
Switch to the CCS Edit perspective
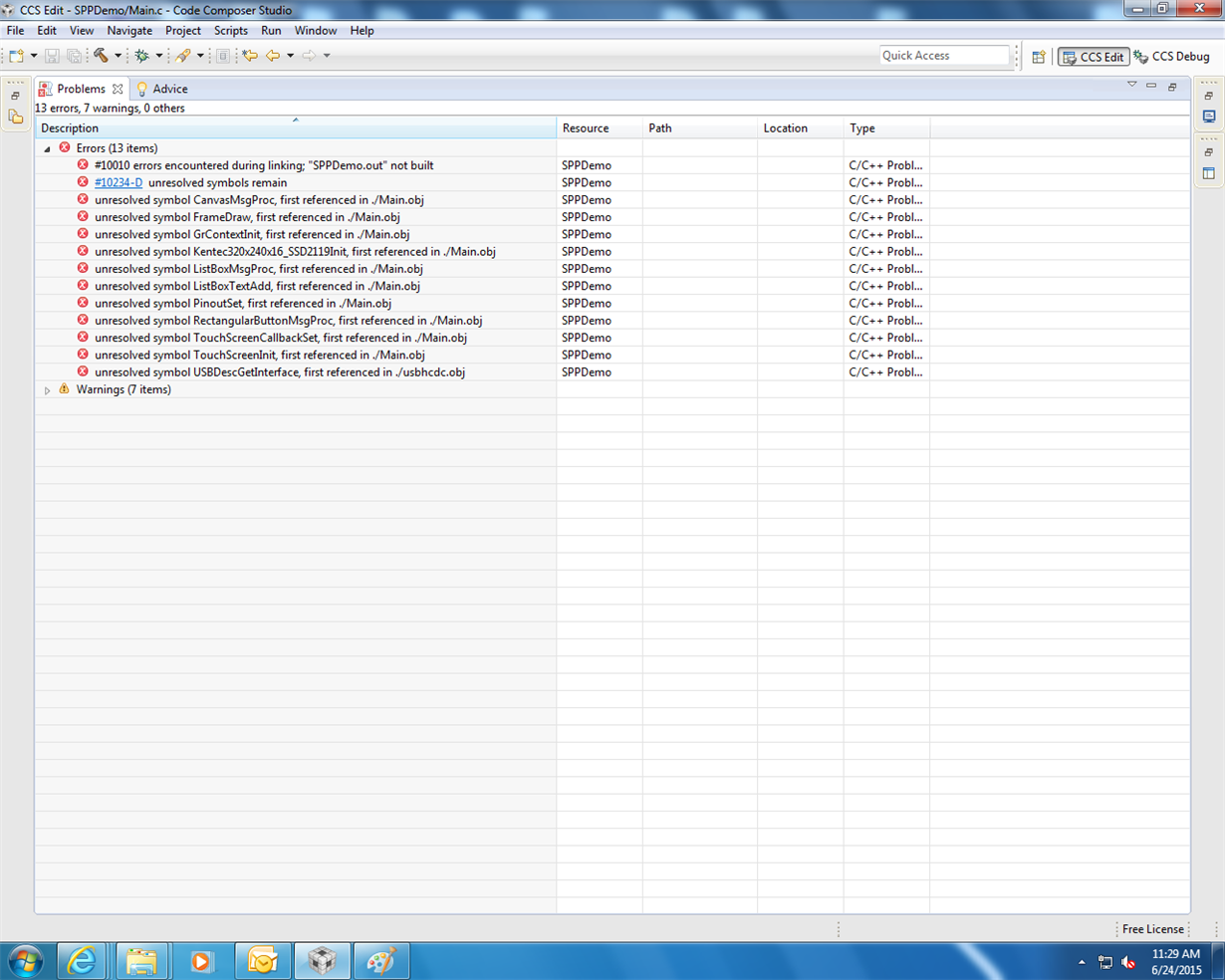(x=1094, y=57)
